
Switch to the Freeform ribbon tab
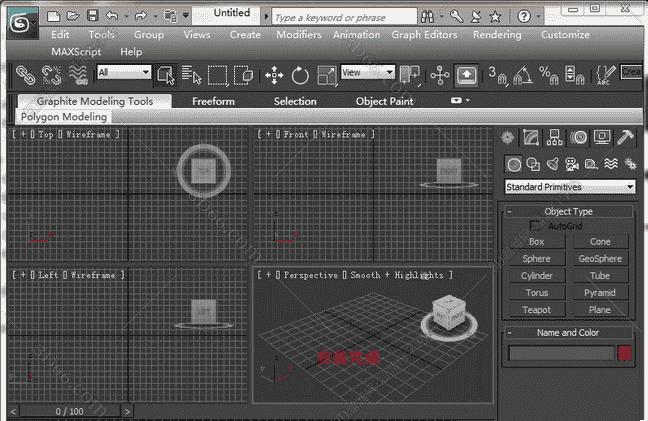coord(213,101)
